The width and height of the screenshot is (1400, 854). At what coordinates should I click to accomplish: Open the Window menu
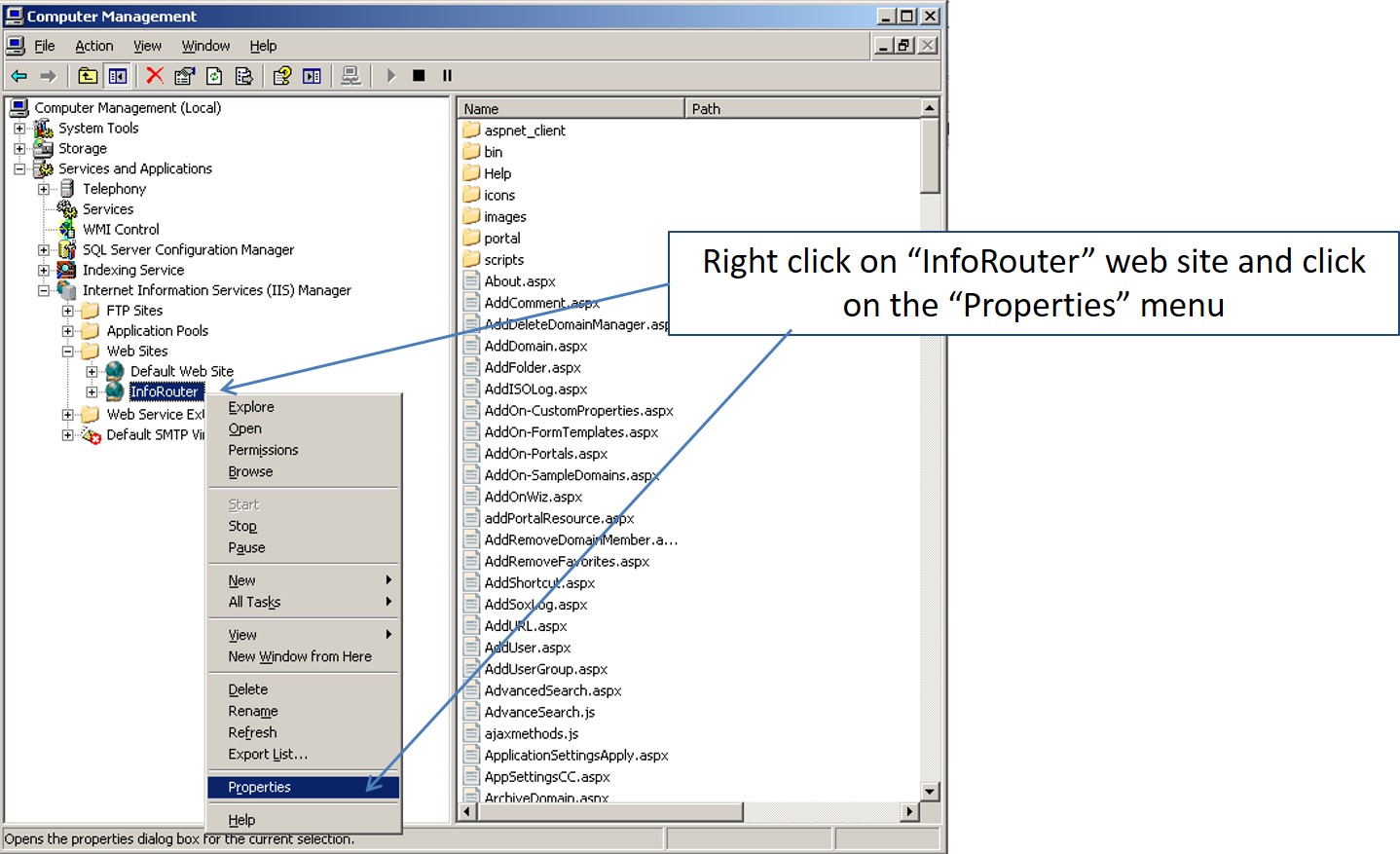(x=205, y=46)
